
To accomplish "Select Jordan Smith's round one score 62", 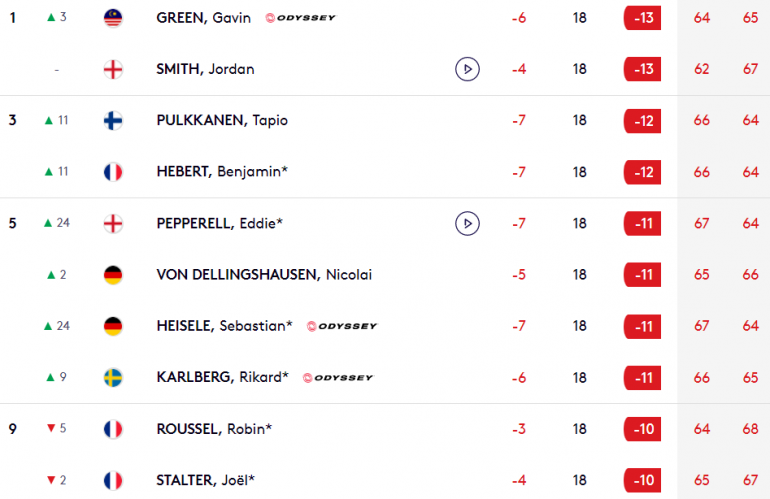I will (701, 69).
